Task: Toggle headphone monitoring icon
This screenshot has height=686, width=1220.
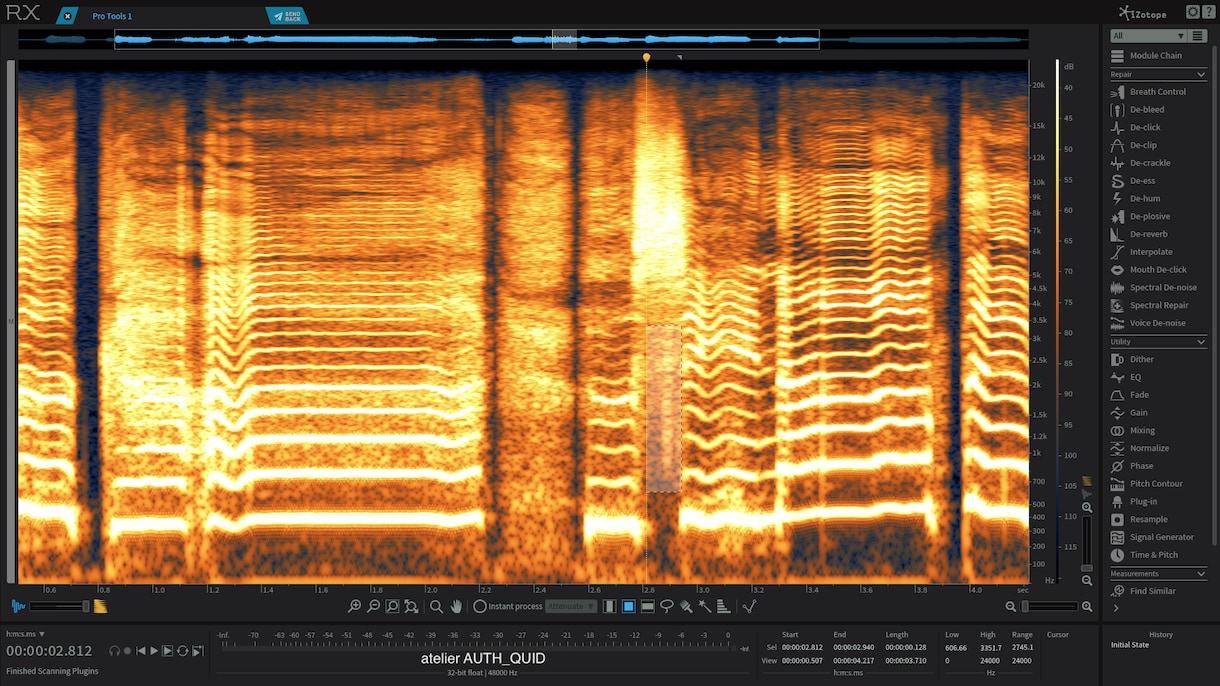Action: pos(114,651)
